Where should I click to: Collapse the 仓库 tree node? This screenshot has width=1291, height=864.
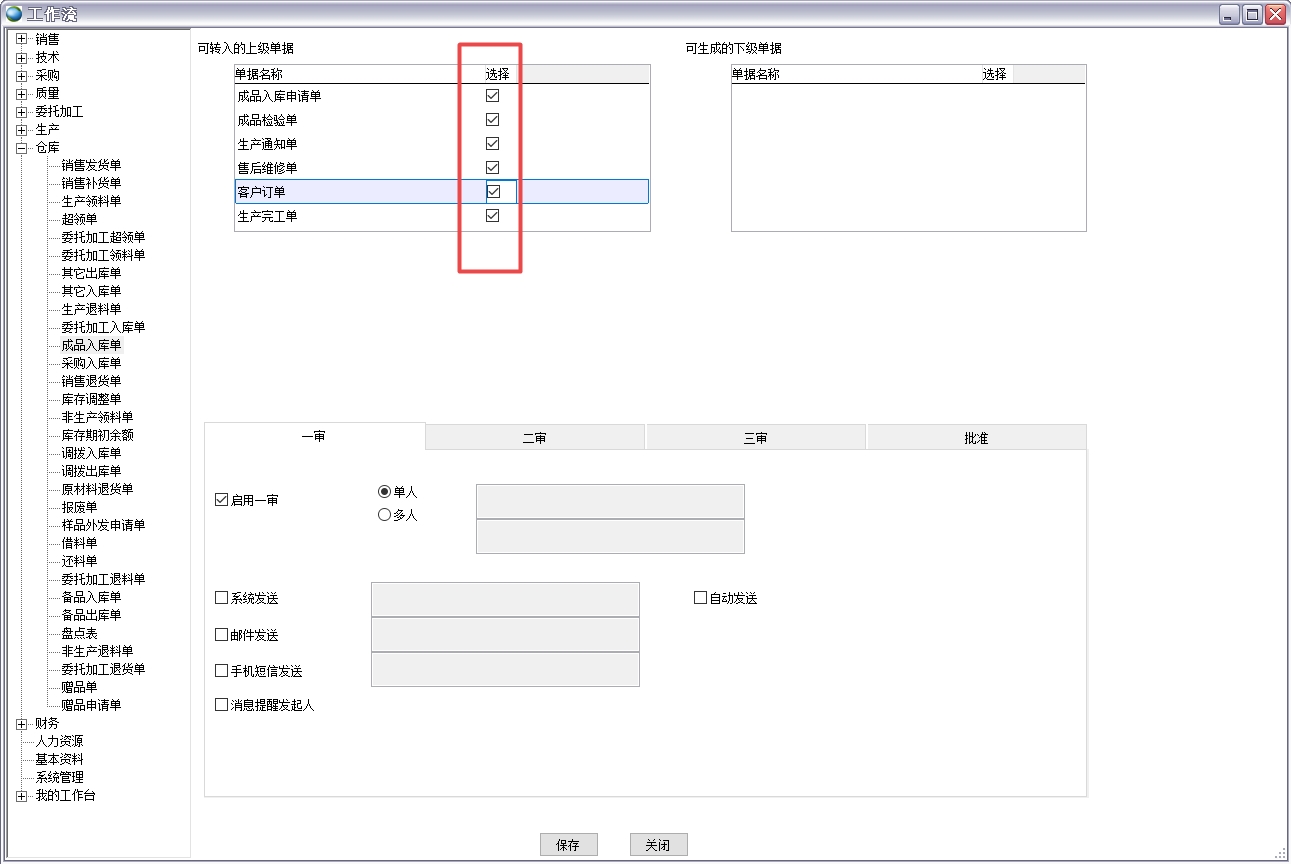21,147
